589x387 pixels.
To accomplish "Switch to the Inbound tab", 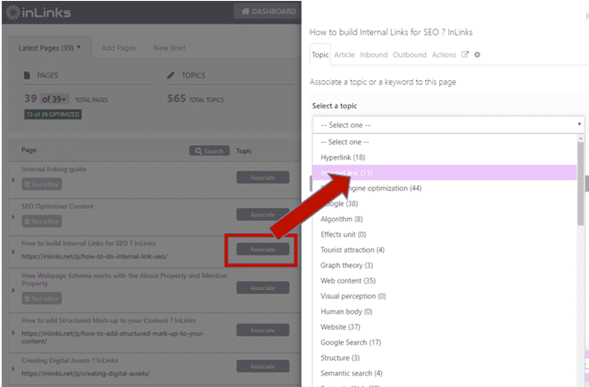I will [373, 55].
